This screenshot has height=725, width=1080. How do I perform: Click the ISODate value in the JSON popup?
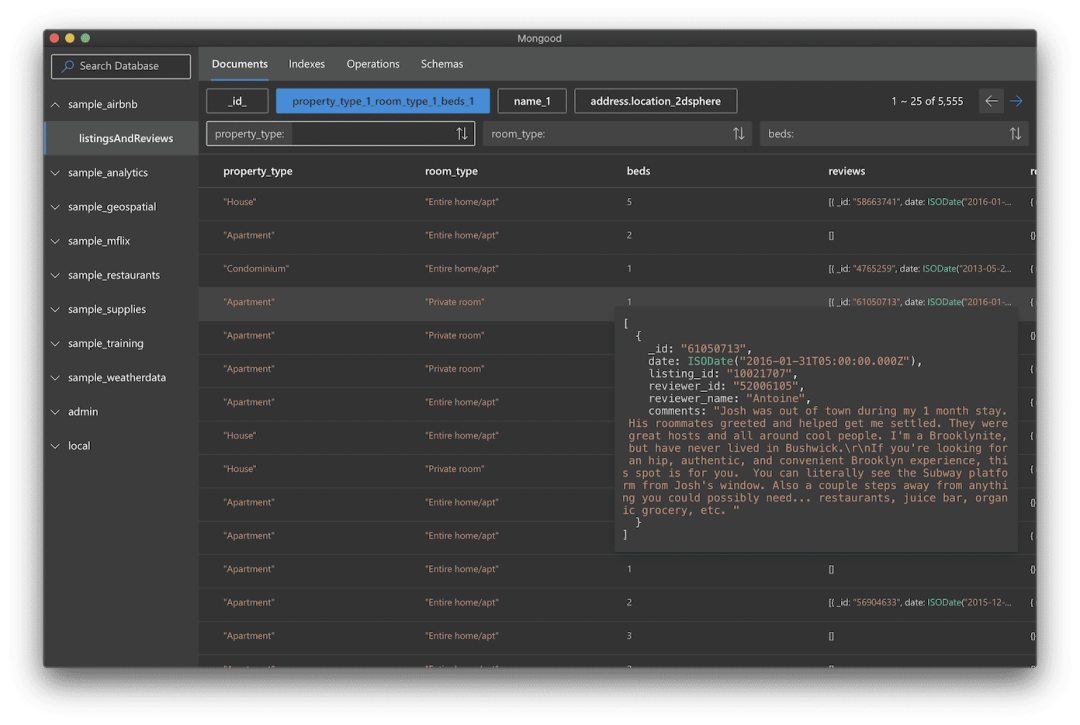[x=804, y=361]
